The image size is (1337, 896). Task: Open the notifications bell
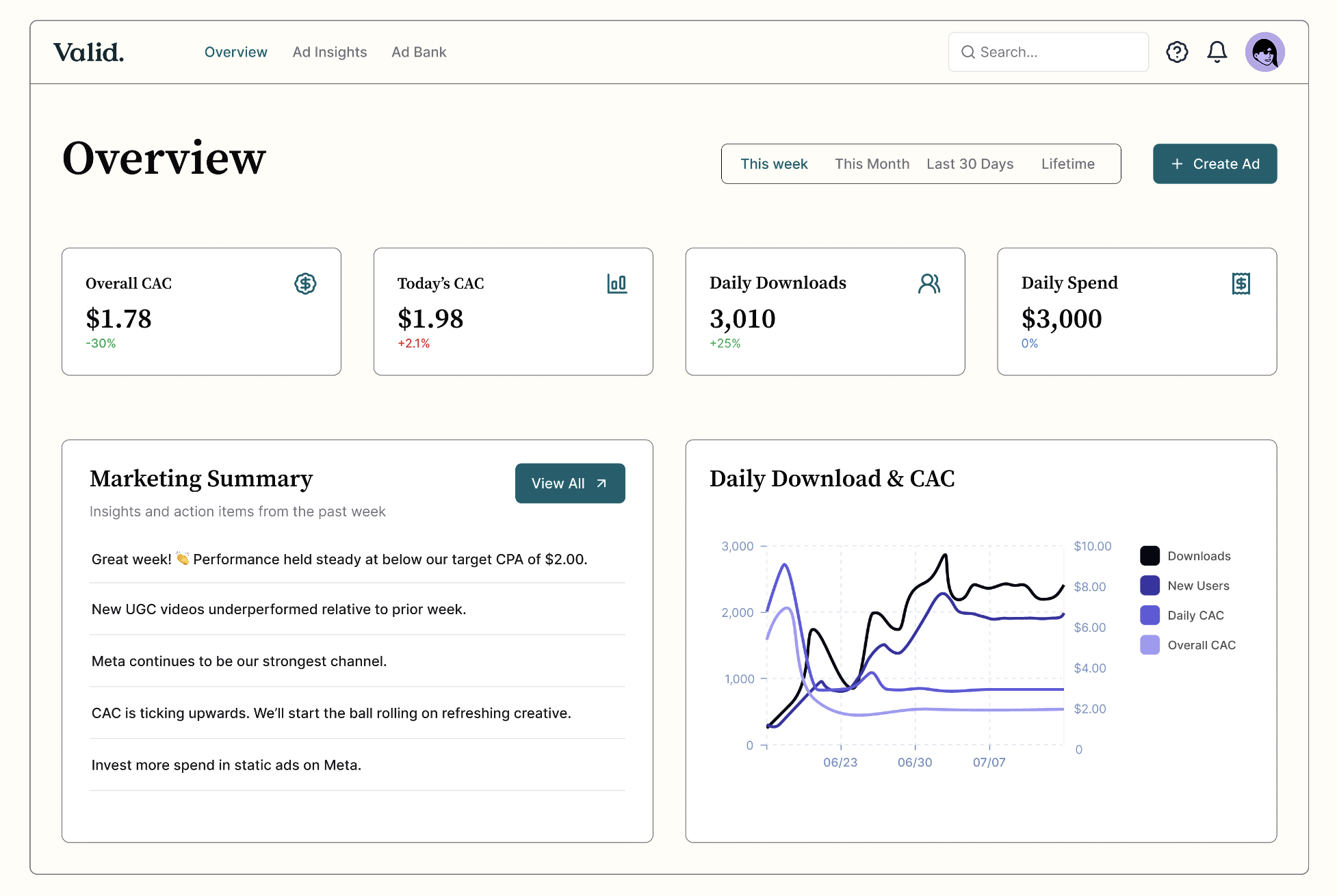tap(1217, 52)
